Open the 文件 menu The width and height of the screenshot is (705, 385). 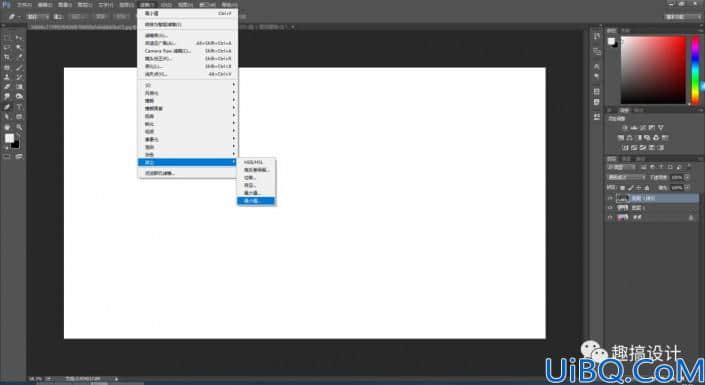24,5
